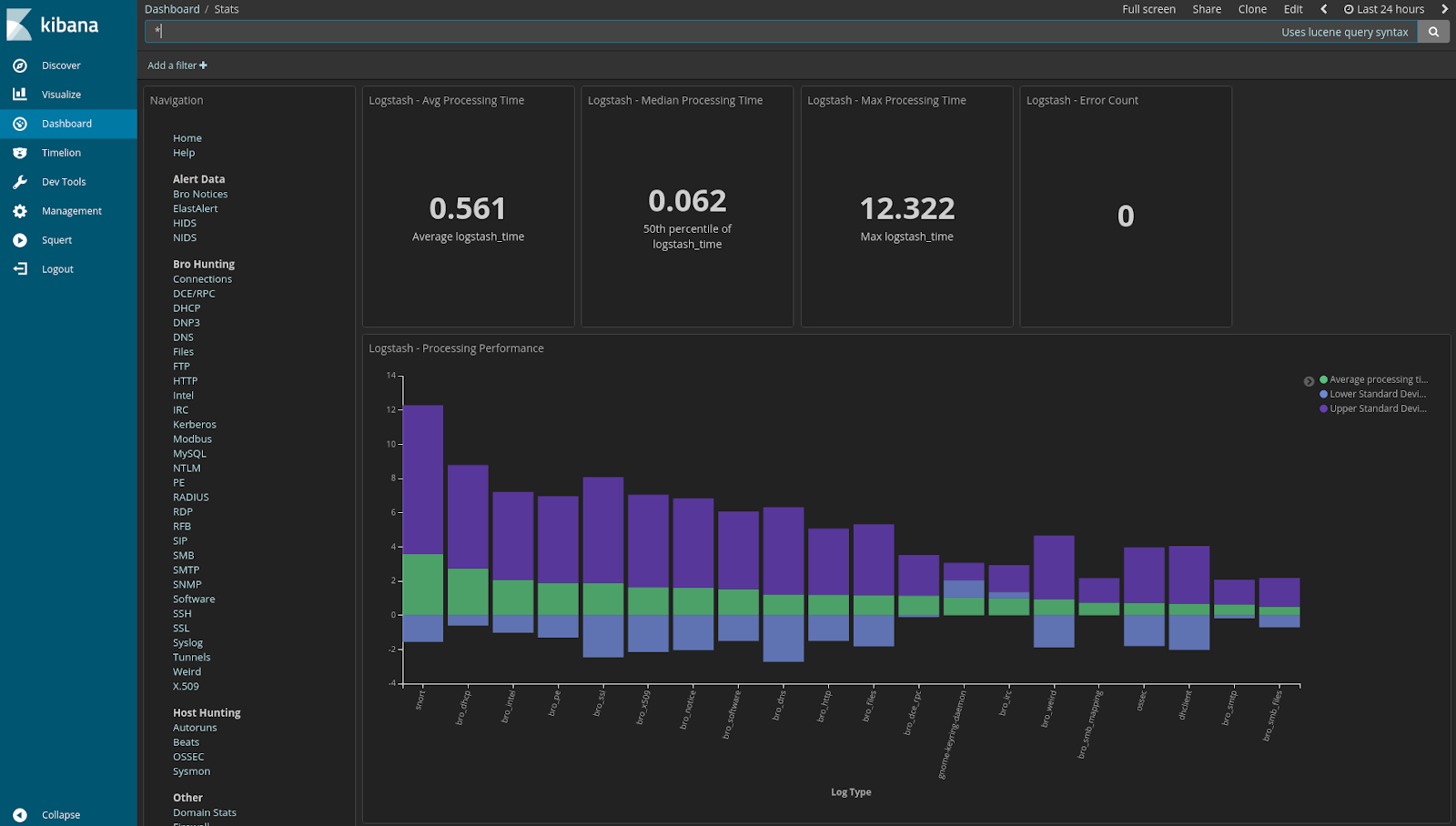Open Bro Notices link
1456x826 pixels.
[x=200, y=194]
